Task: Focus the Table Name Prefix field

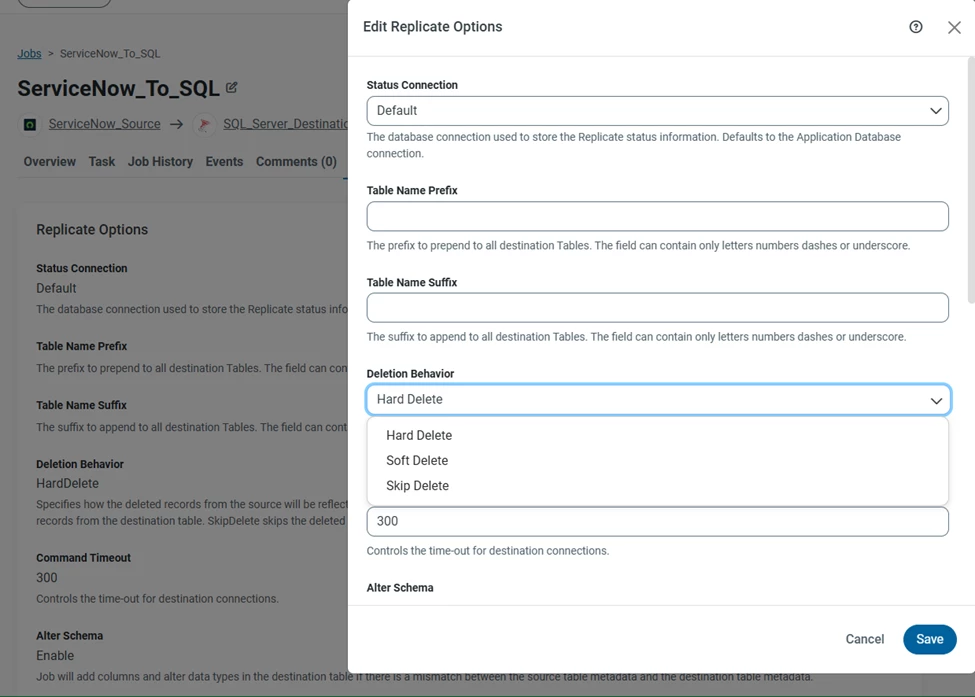Action: tap(657, 216)
